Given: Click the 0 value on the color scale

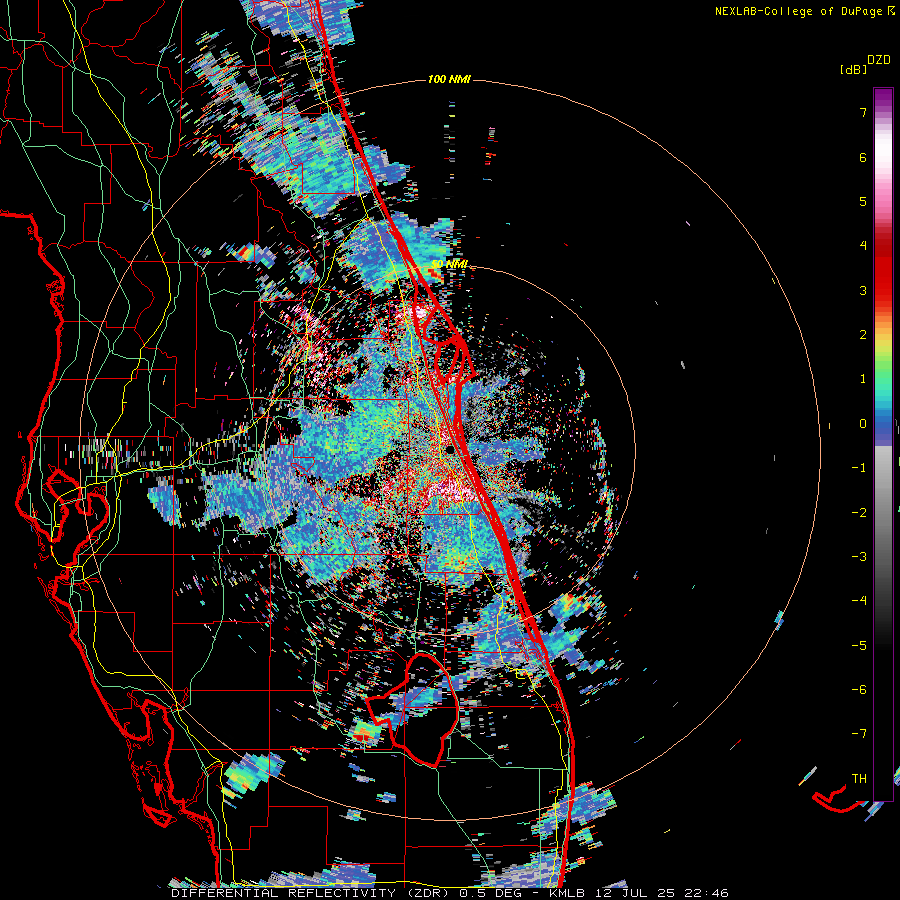Looking at the screenshot, I should pos(863,424).
